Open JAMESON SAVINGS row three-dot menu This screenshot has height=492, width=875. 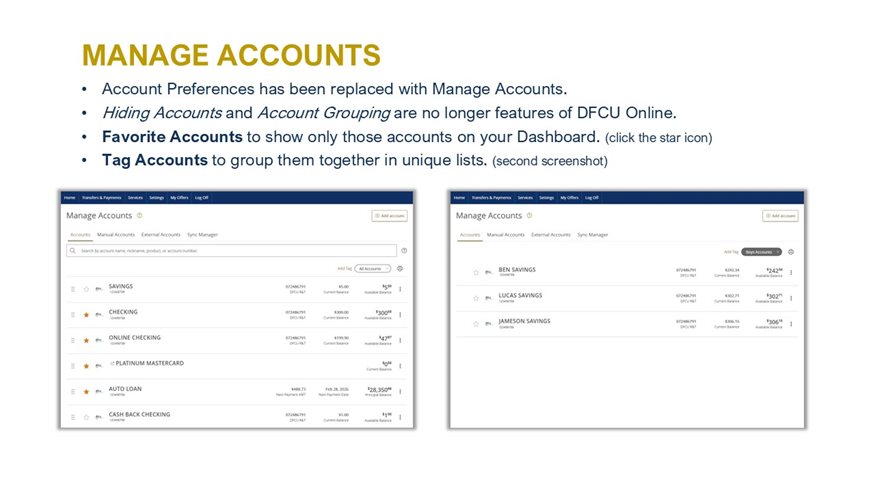click(x=791, y=324)
